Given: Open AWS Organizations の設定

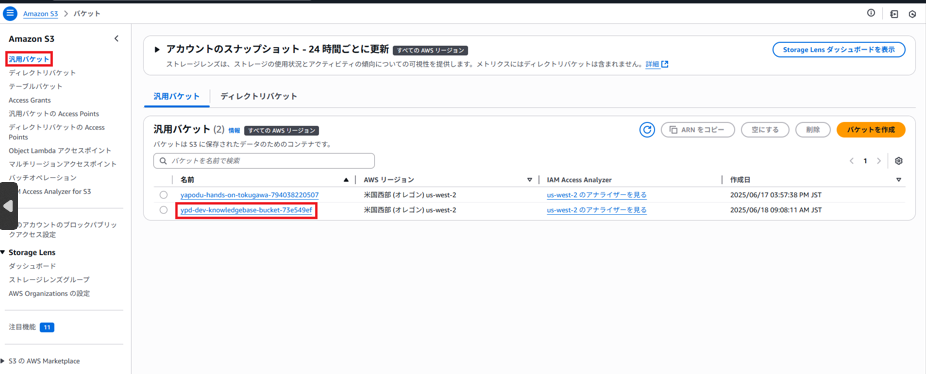Looking at the screenshot, I should [x=49, y=293].
